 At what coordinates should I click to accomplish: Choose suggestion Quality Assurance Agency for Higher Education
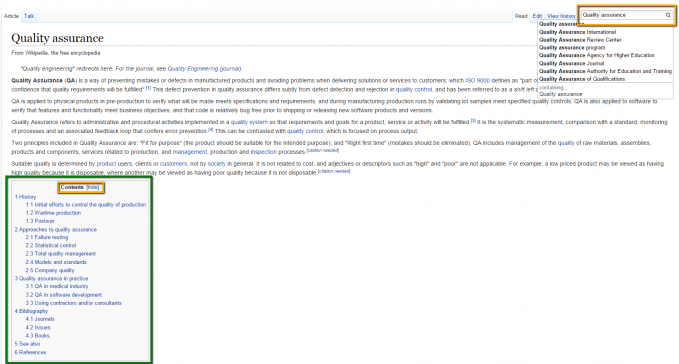[597, 55]
